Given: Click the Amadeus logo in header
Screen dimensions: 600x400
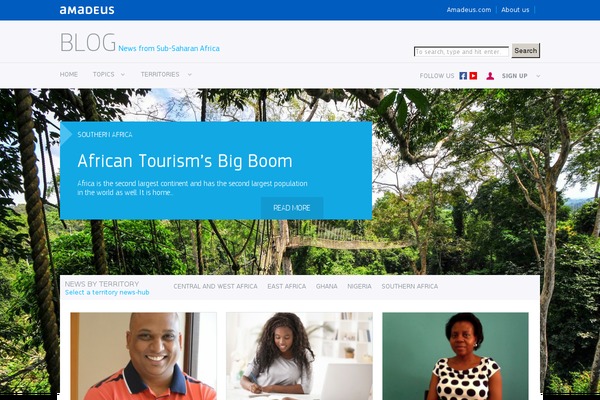Looking at the screenshot, I should click(x=87, y=10).
